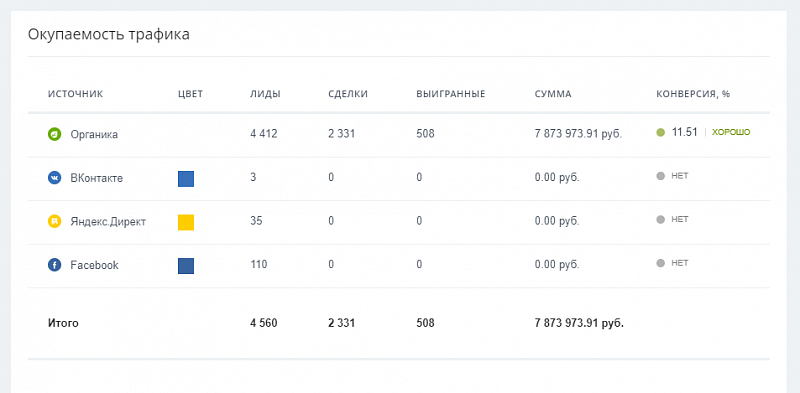
Task: Click the Яндекс.Директ leads value 35
Action: tap(256, 221)
